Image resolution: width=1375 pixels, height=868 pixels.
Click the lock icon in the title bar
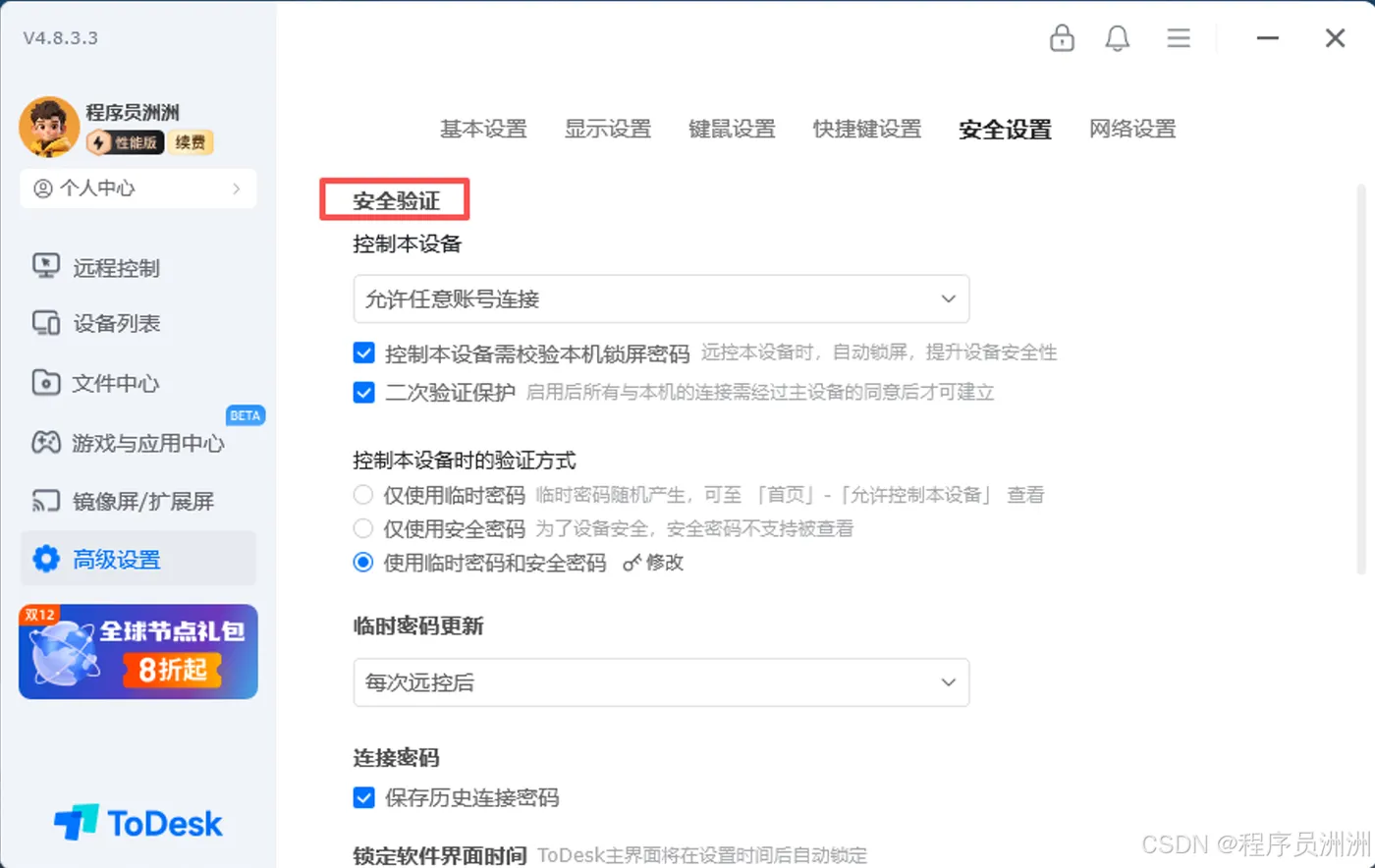click(x=1062, y=38)
